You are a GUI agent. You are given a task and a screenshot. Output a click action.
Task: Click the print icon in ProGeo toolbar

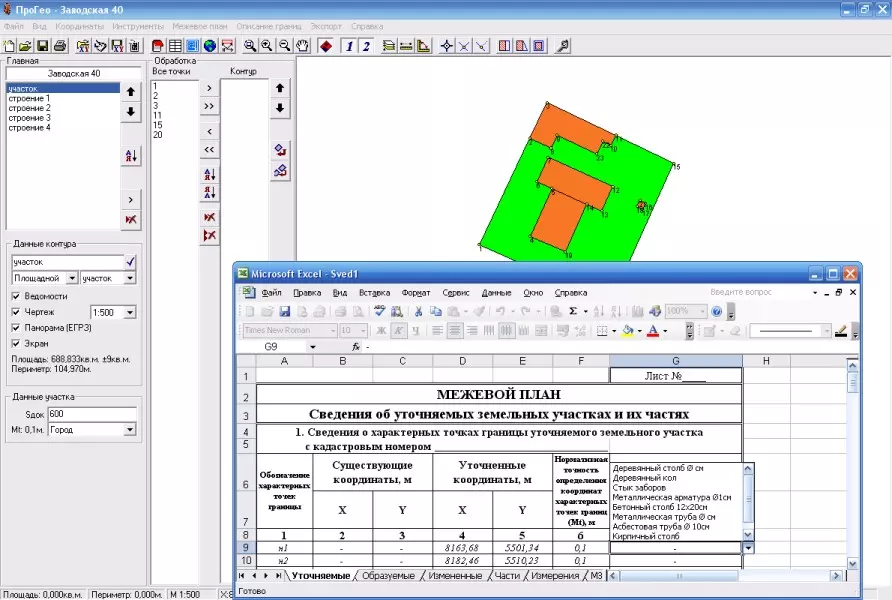click(x=60, y=46)
